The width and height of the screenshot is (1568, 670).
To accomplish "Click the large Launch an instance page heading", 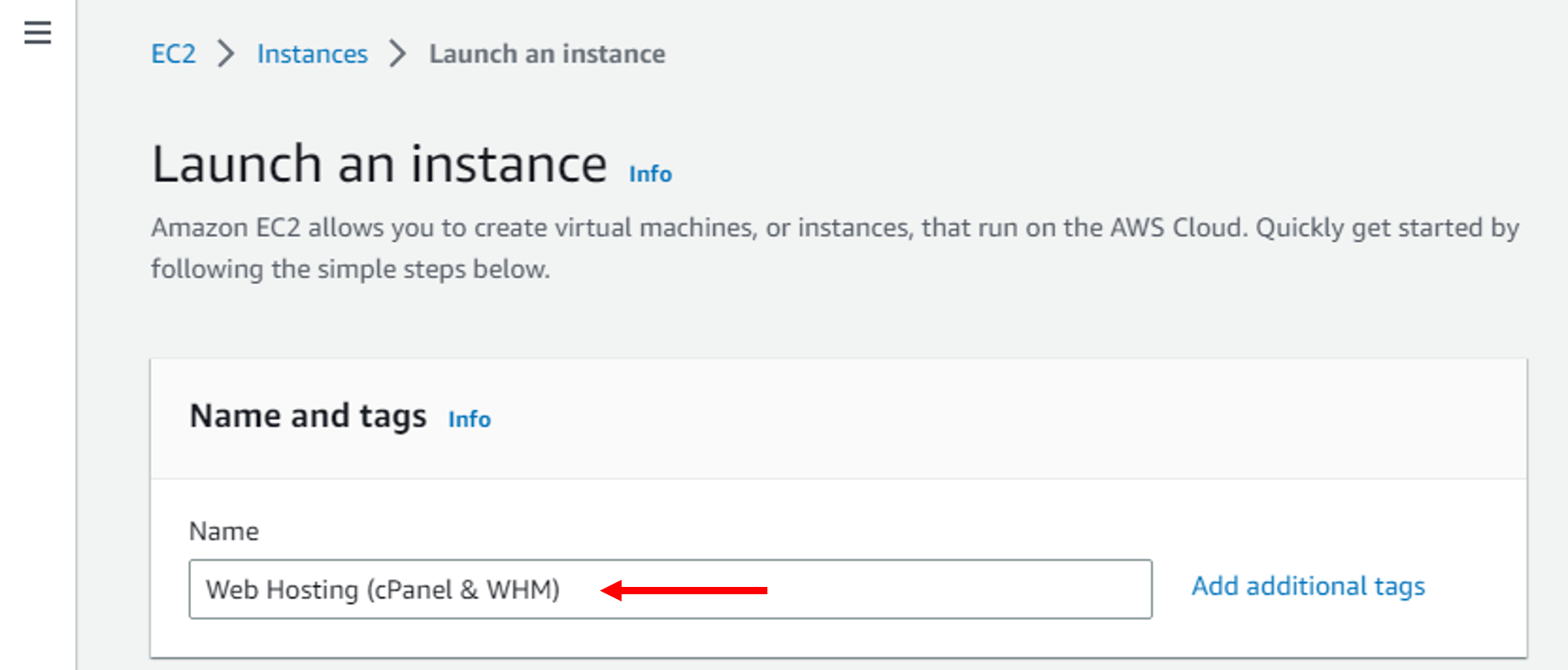I will coord(379,164).
